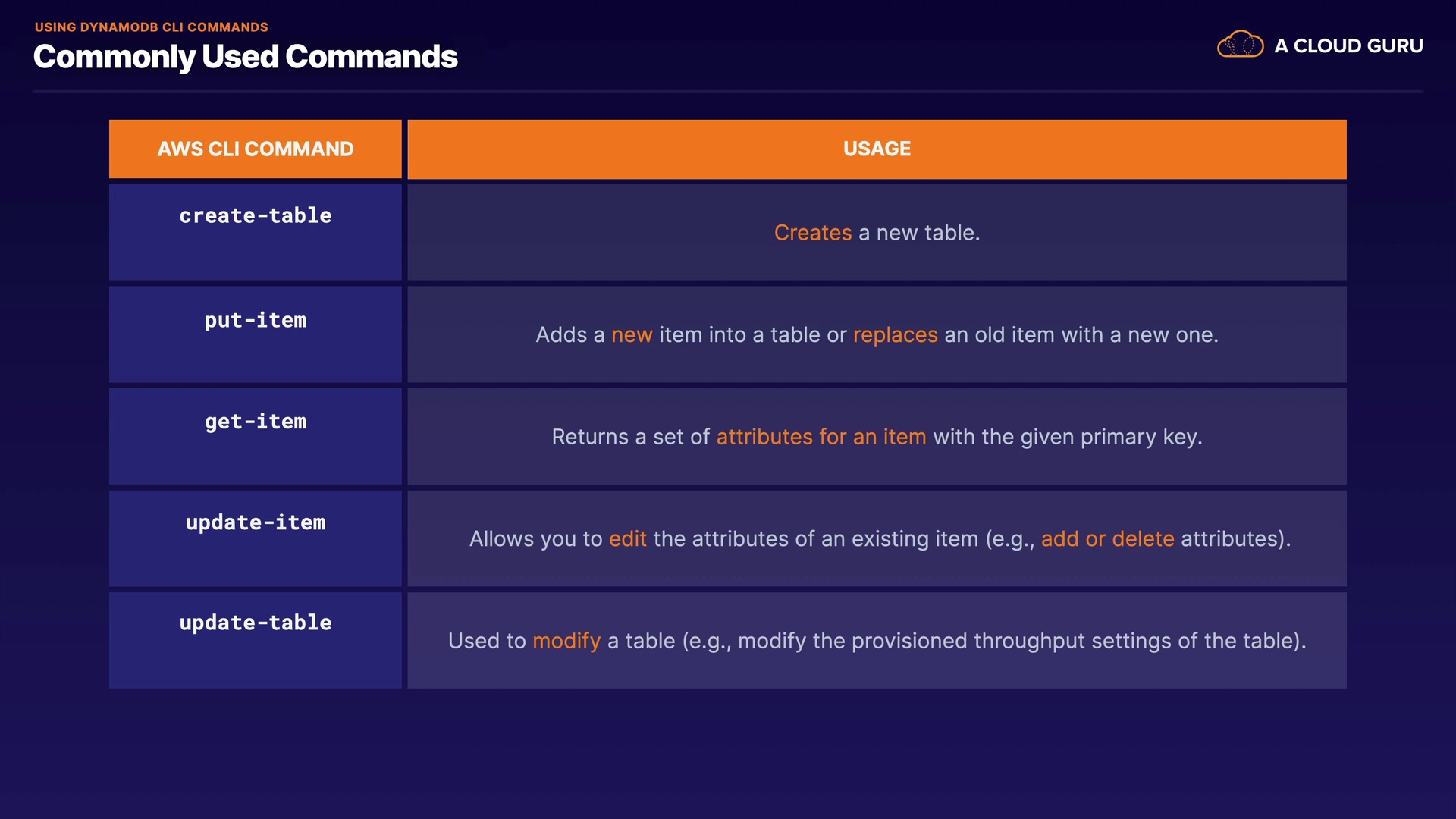Click the update-item command text

point(255,522)
